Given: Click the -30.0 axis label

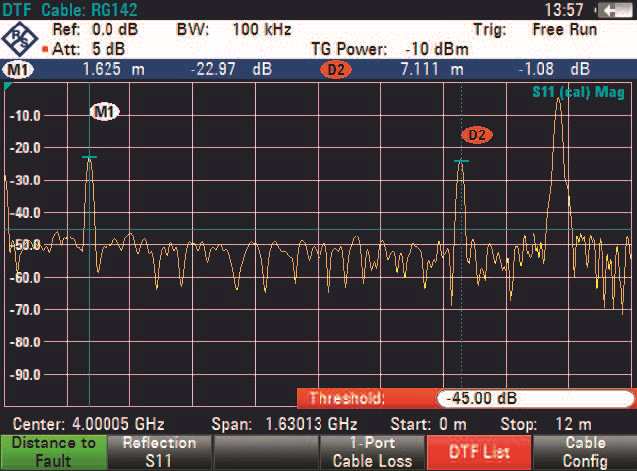Looking at the screenshot, I should pyautogui.click(x=25, y=180).
